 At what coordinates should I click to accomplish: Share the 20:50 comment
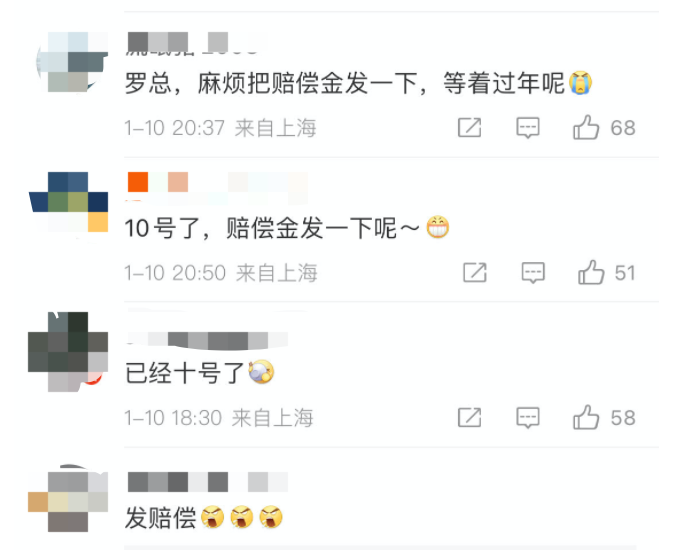475,272
